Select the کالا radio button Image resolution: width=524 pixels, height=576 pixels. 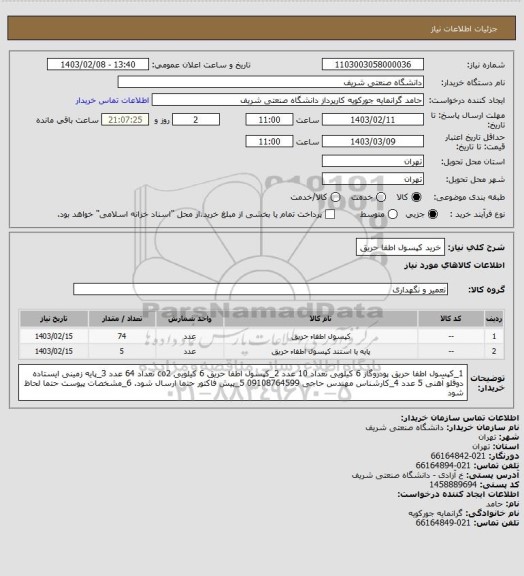pyautogui.click(x=416, y=197)
